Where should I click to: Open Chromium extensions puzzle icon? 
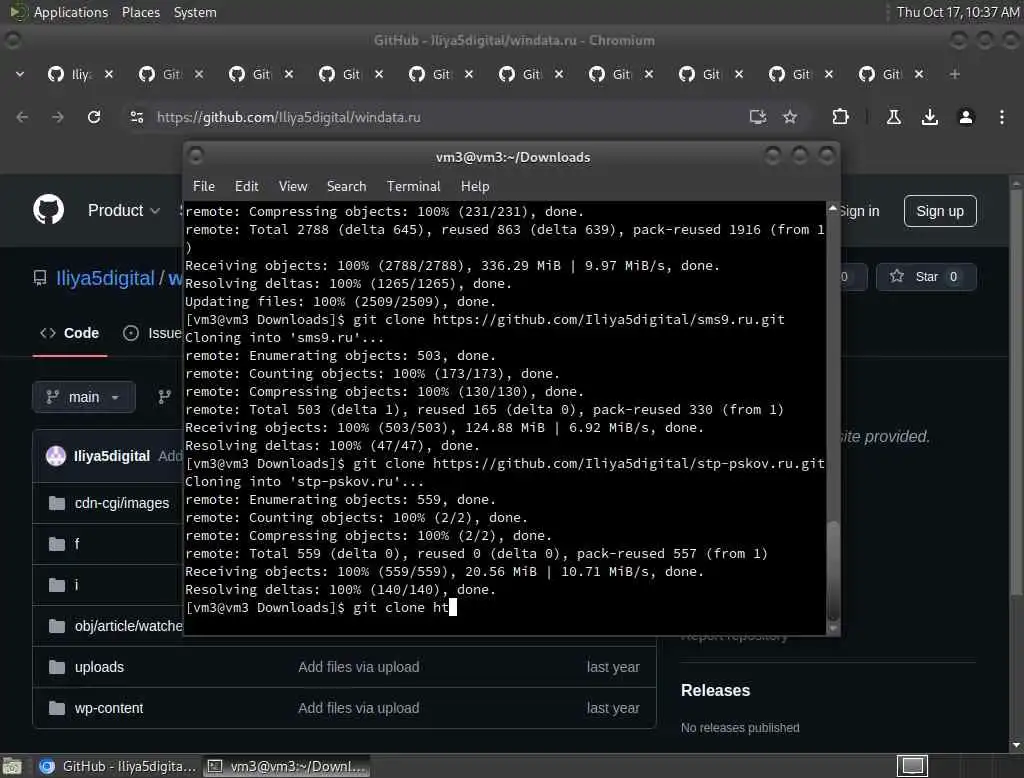pos(840,117)
